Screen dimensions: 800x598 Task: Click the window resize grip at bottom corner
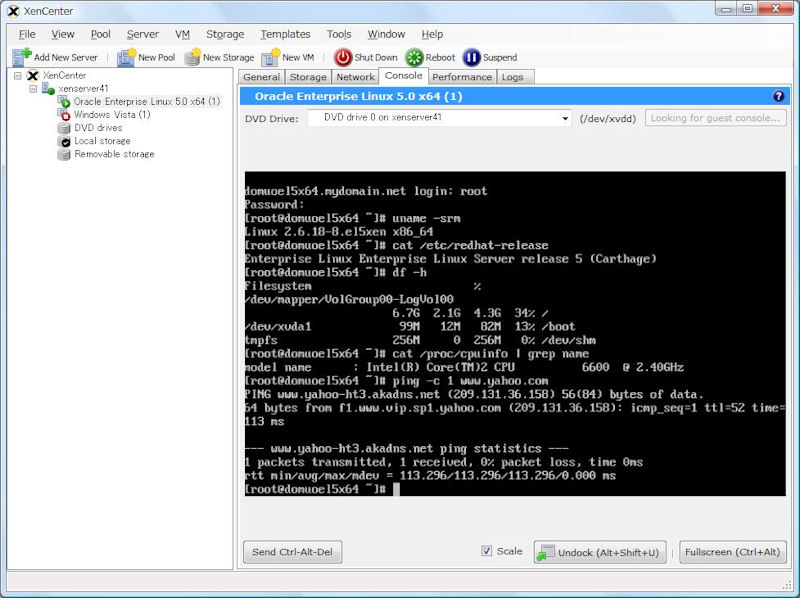tap(788, 585)
